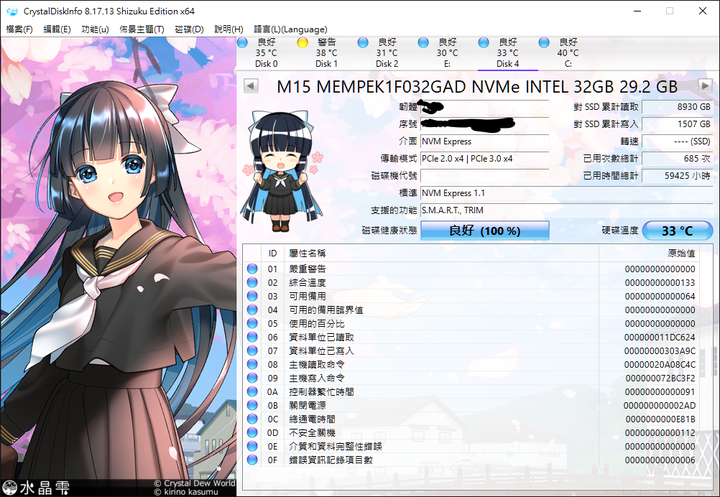Click the blue status orb for Disk 2
The width and height of the screenshot is (720, 497).
[x=363, y=42]
